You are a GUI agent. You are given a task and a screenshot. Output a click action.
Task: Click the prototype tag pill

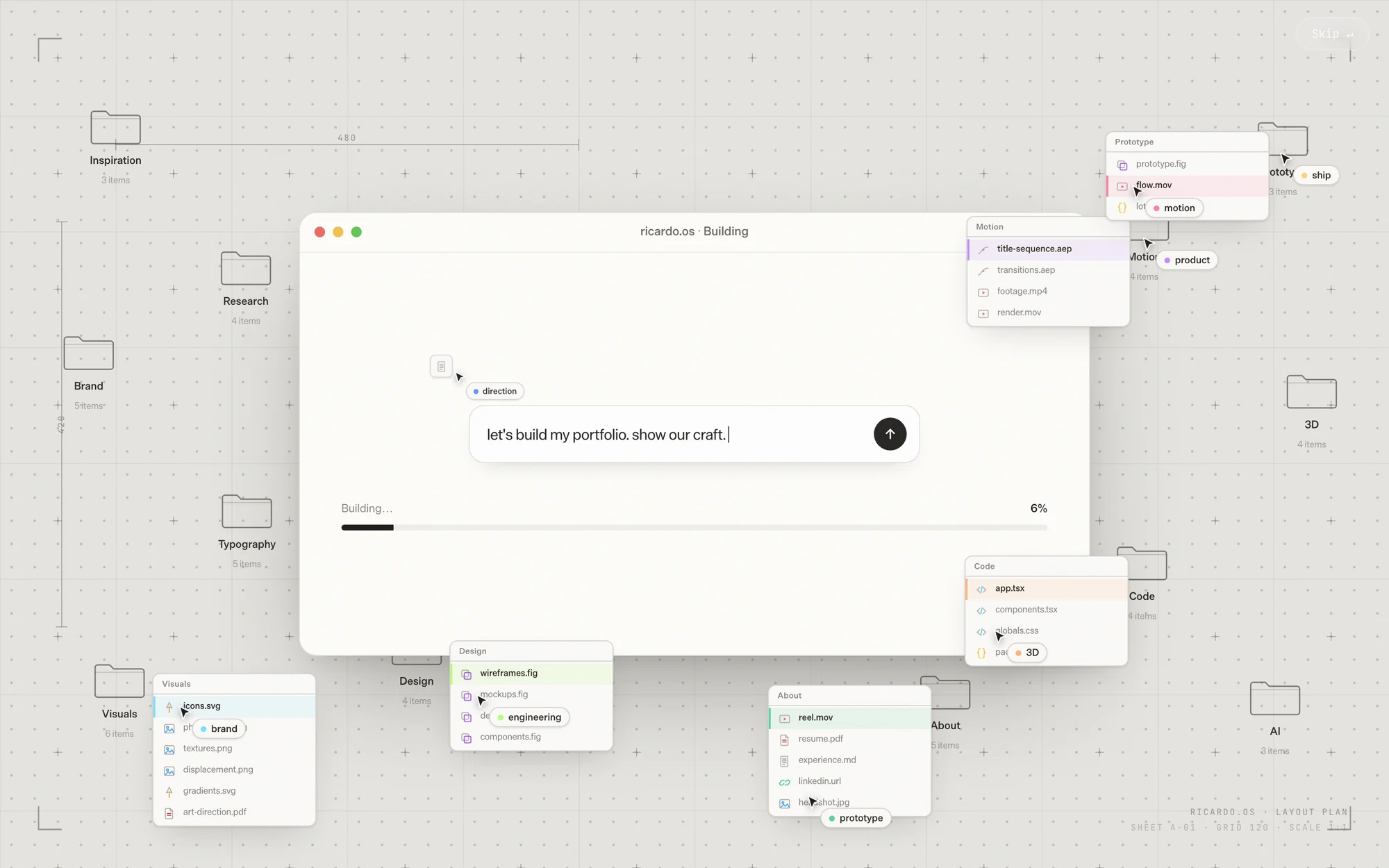point(856,819)
